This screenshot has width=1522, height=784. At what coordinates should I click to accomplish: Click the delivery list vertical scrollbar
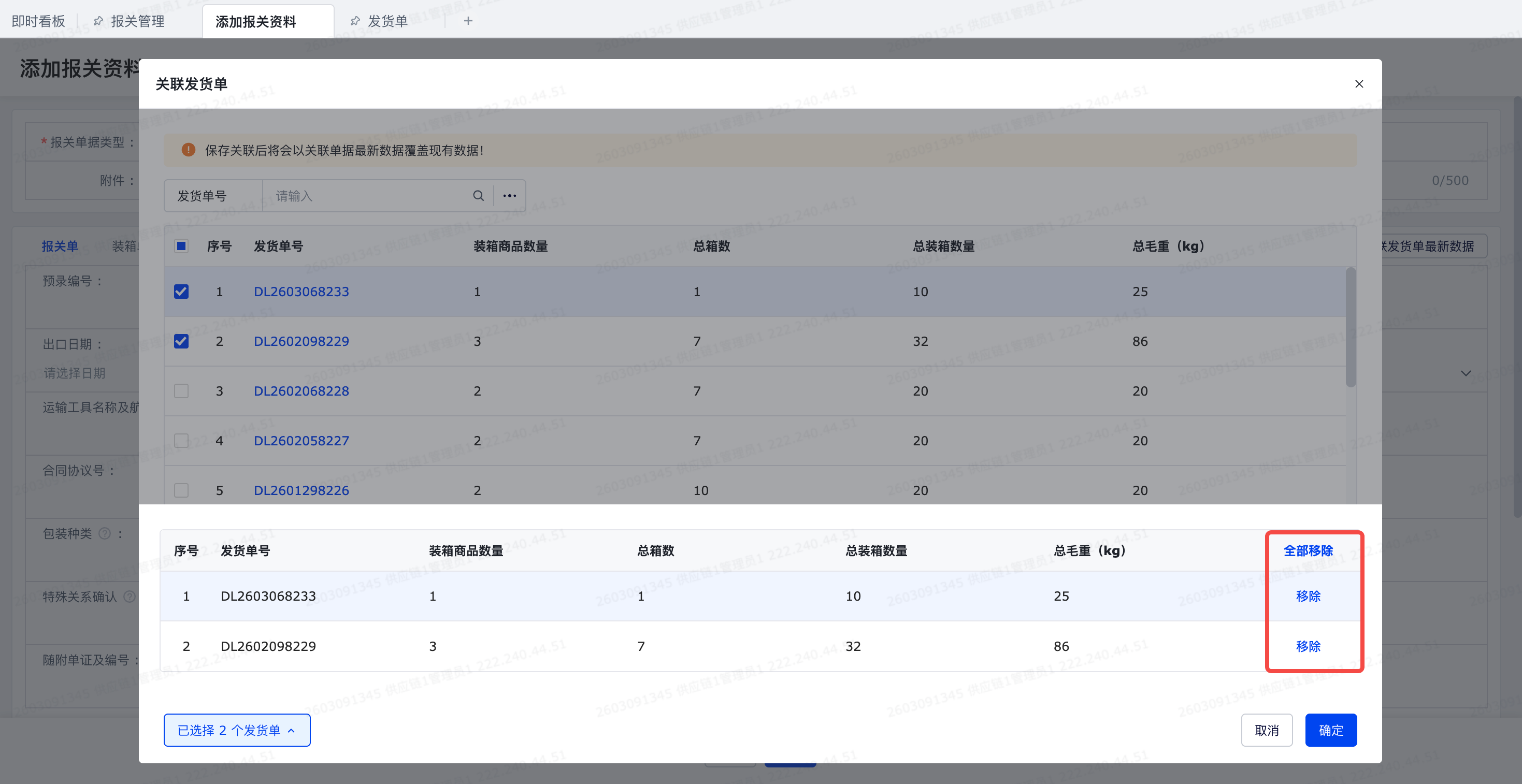(1351, 328)
